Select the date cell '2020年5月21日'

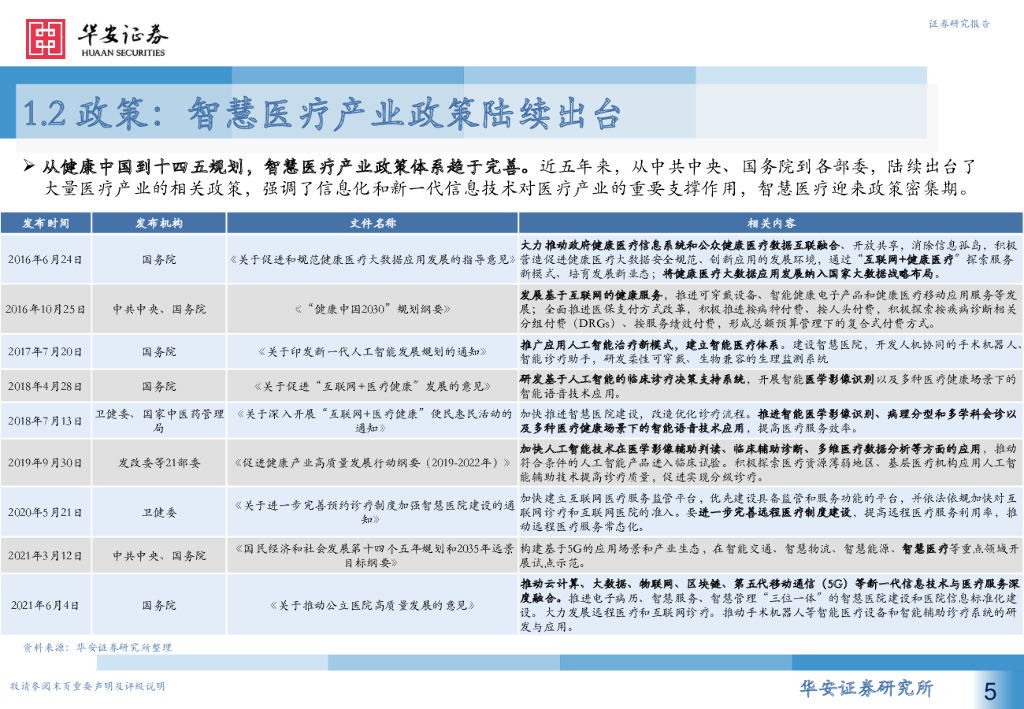click(x=45, y=512)
